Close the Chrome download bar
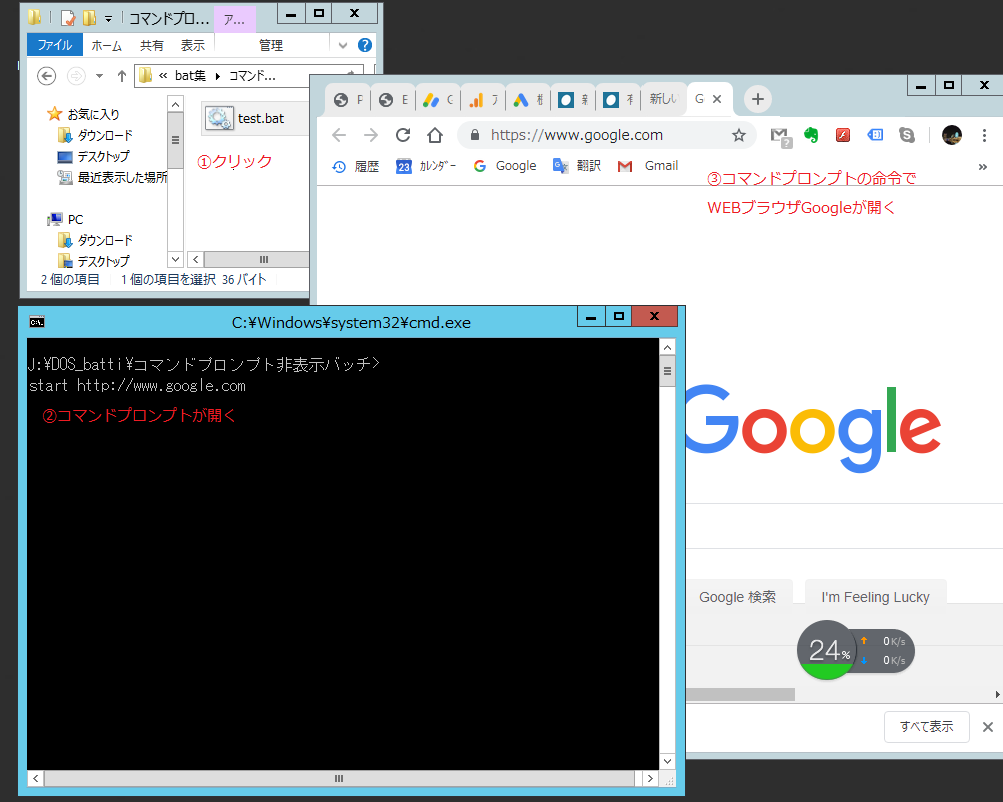The image size is (1003, 802). [x=988, y=727]
